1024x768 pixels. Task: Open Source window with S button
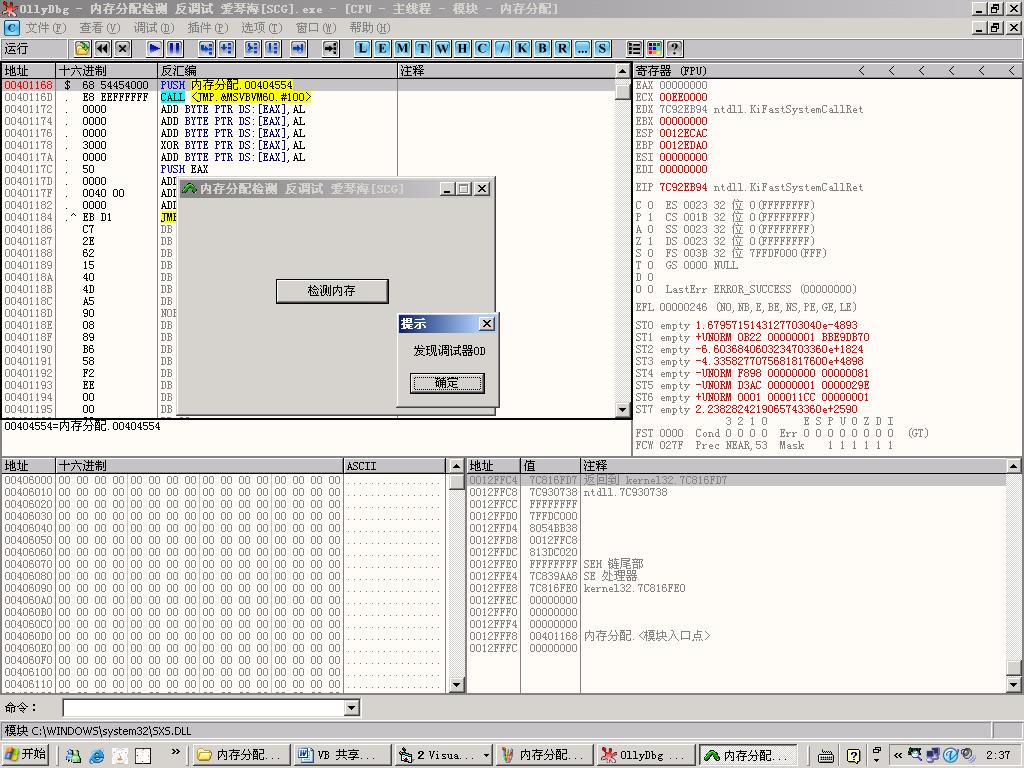pos(602,48)
